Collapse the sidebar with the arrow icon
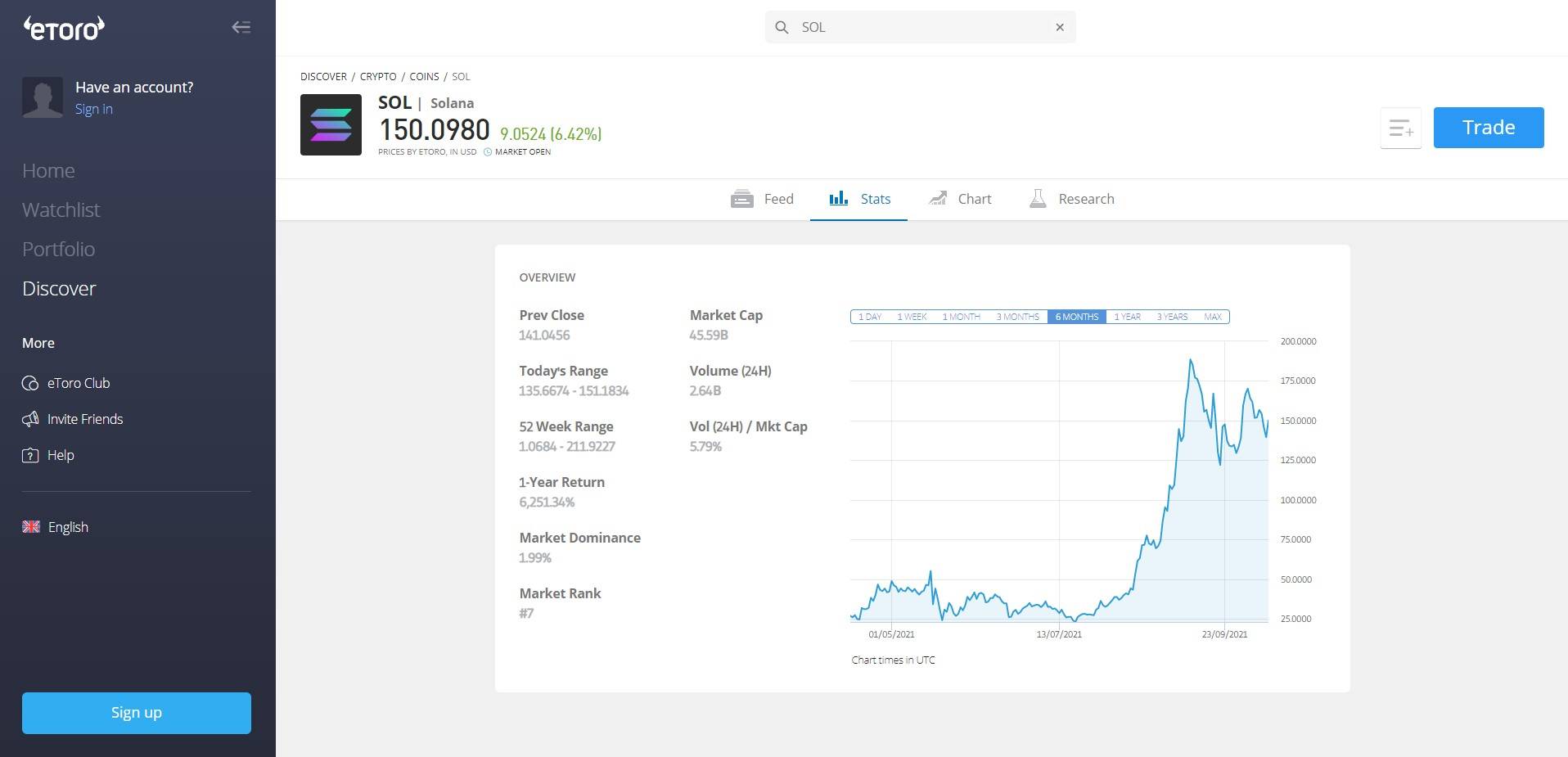This screenshot has width=1568, height=757. (241, 27)
